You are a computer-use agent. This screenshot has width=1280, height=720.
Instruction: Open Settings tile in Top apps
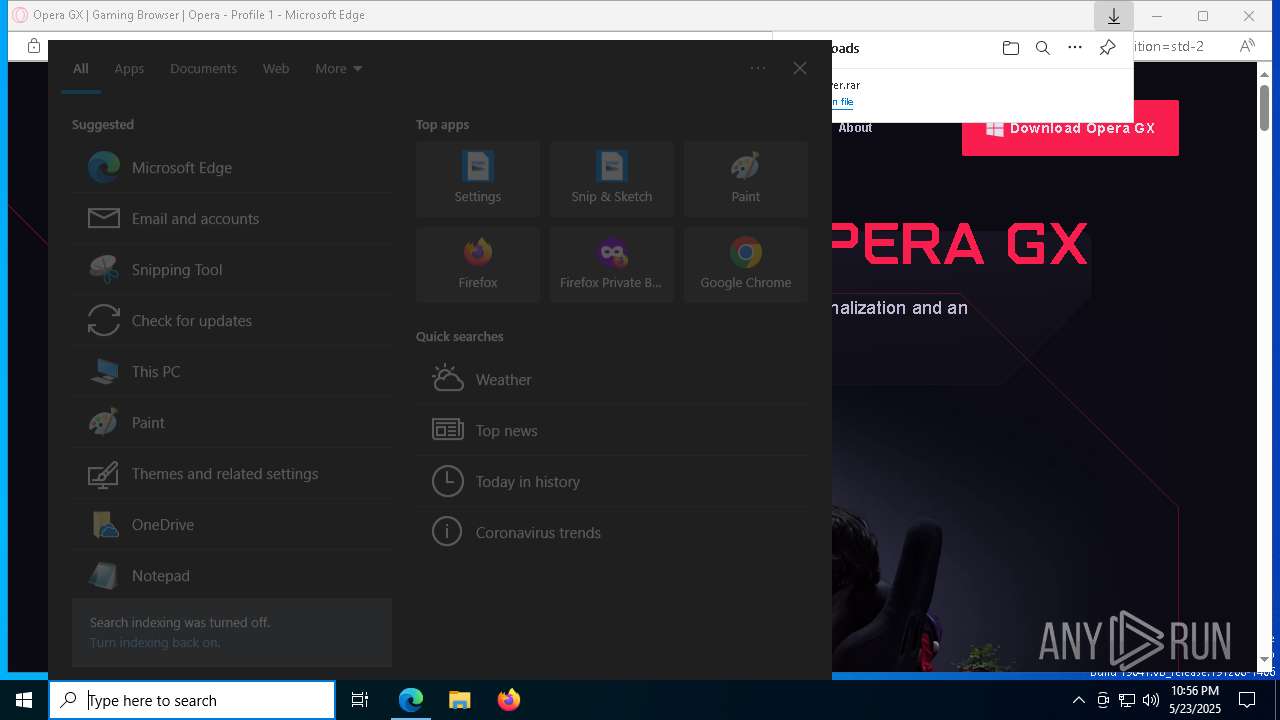(x=478, y=179)
